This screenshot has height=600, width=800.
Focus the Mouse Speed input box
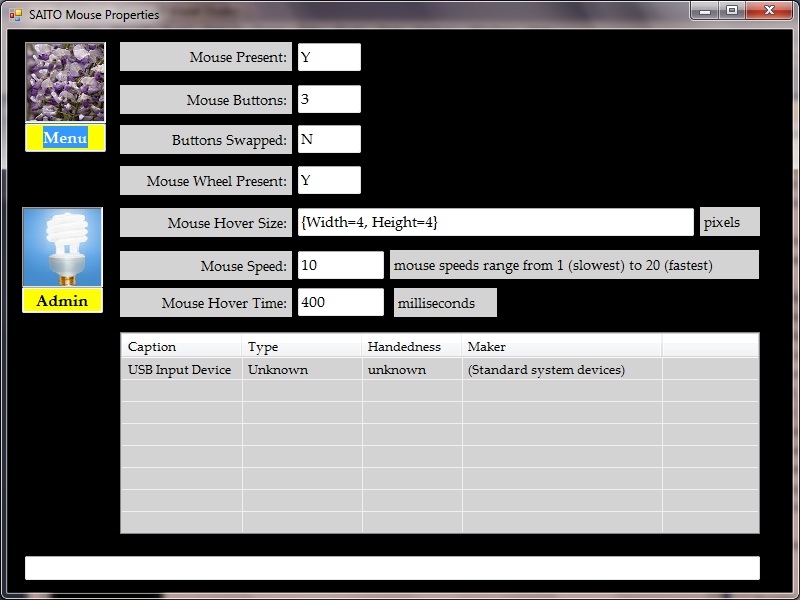[340, 265]
